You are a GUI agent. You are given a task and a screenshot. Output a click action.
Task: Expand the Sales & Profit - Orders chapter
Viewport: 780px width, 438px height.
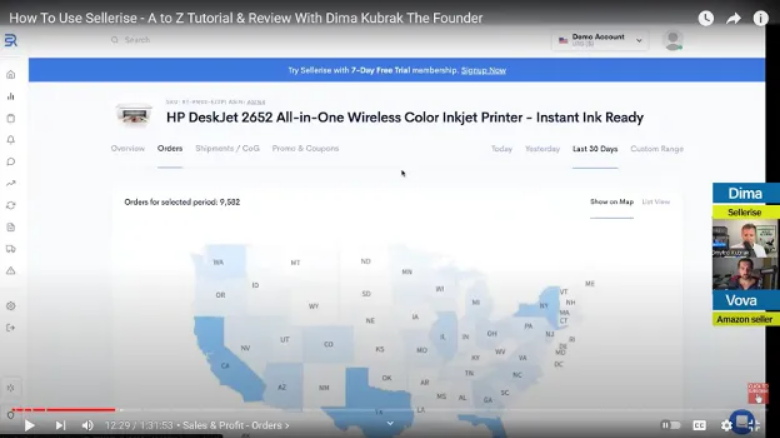pos(235,426)
